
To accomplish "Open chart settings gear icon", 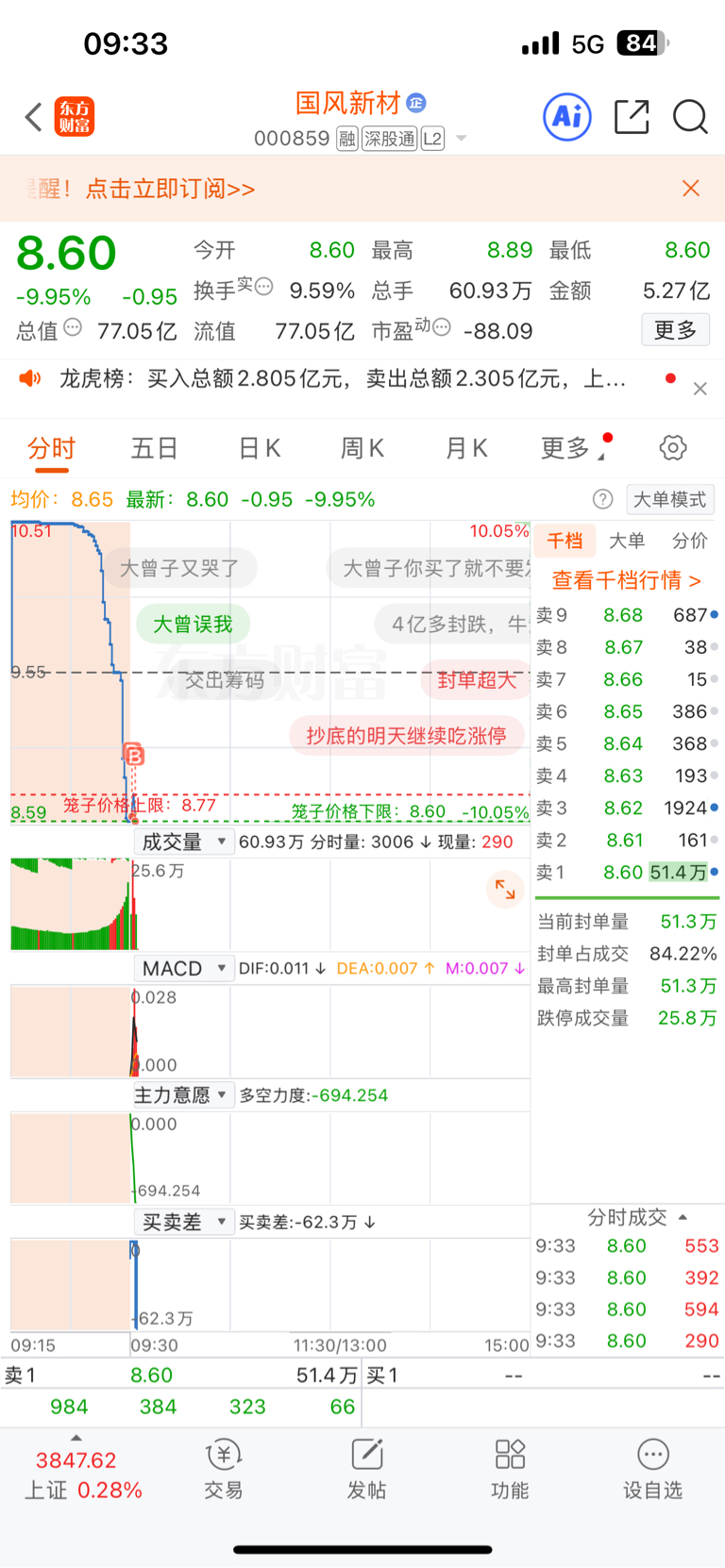I will (x=673, y=447).
